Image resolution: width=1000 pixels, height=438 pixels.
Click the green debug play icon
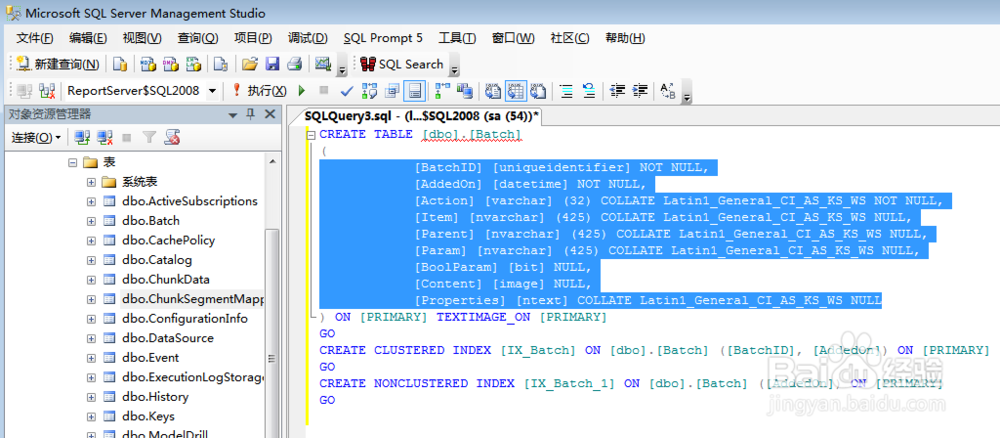(302, 91)
